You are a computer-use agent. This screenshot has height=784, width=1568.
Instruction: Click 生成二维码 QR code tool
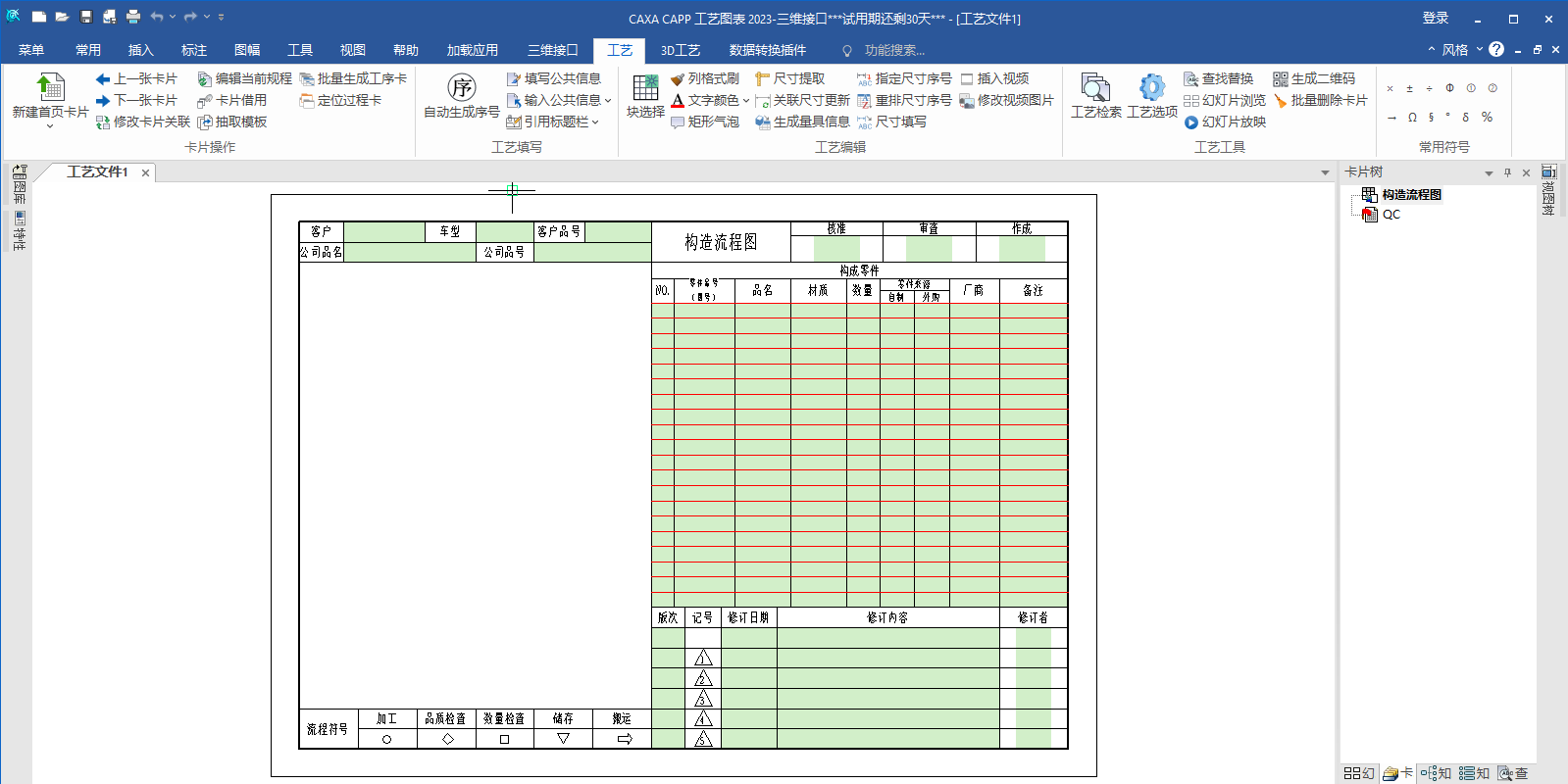pos(1314,78)
